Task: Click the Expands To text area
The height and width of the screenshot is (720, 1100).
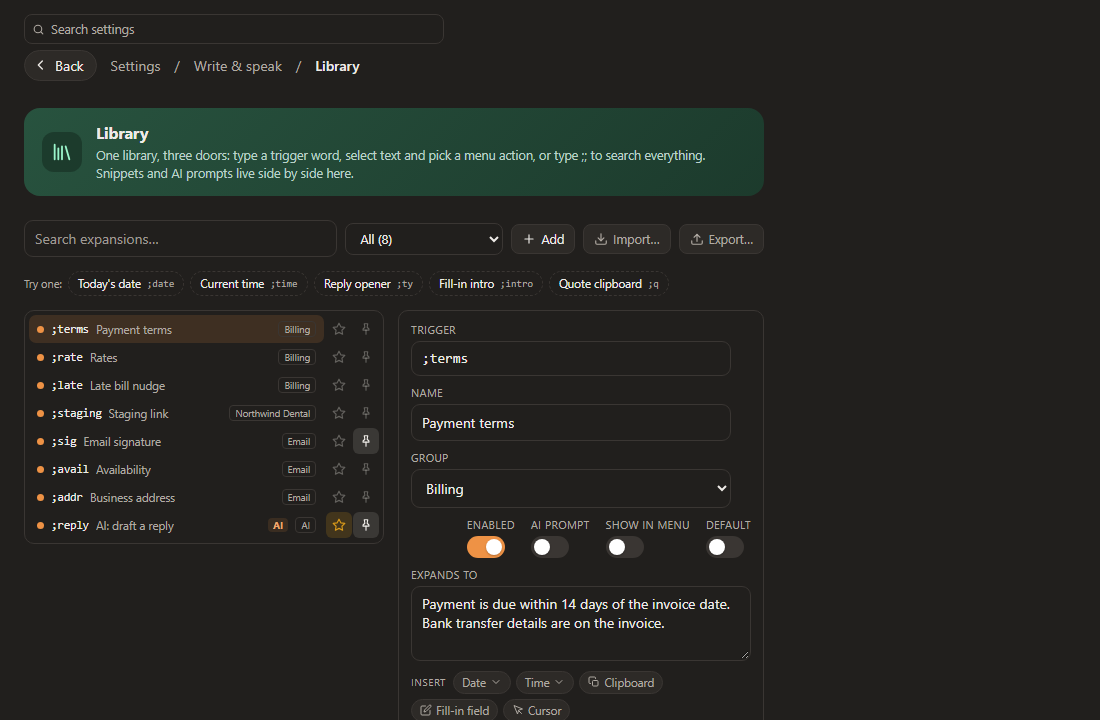Action: click(580, 624)
